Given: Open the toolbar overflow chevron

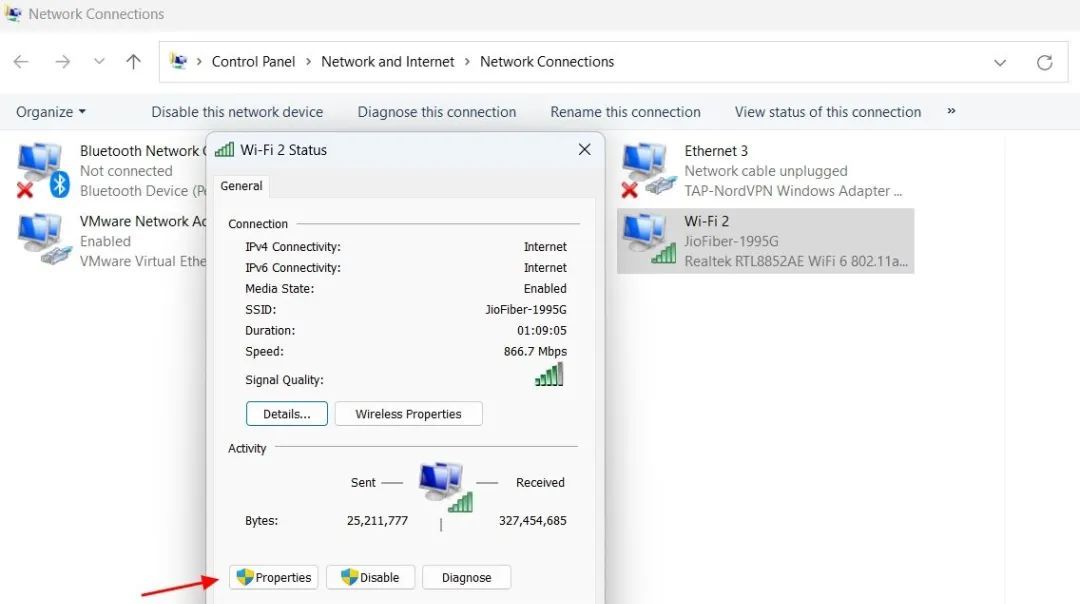Looking at the screenshot, I should tap(951, 112).
